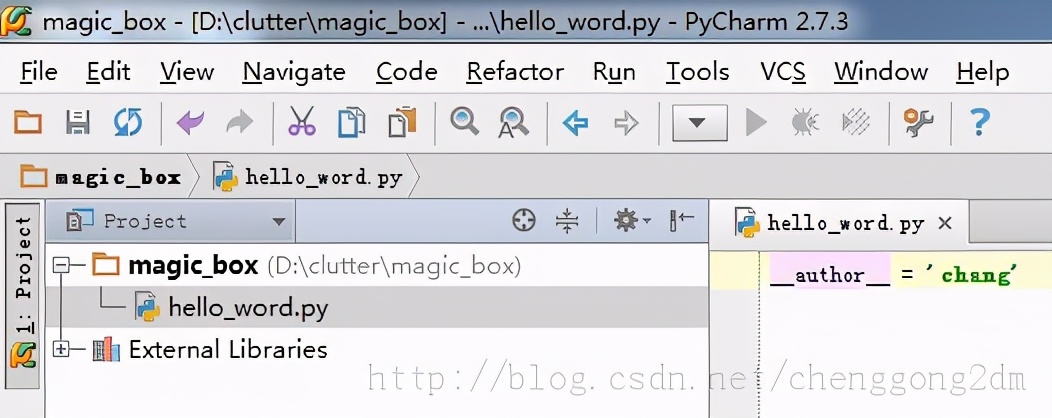Select hello_word.py in project tree
Viewport: 1052px width, 418px height.
point(231,308)
